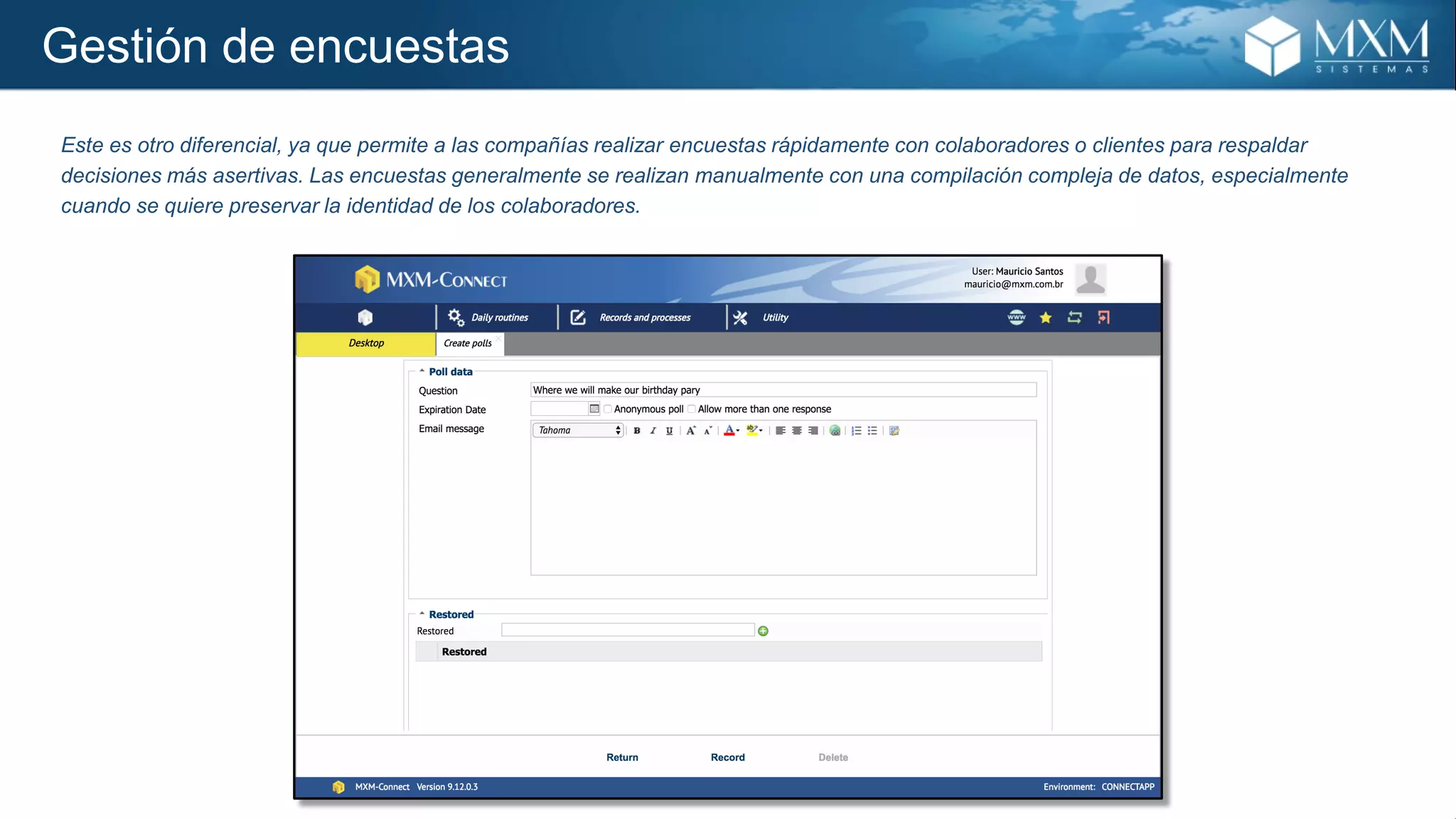Align text right in email editor
This screenshot has width=1456, height=819.
coord(813,431)
